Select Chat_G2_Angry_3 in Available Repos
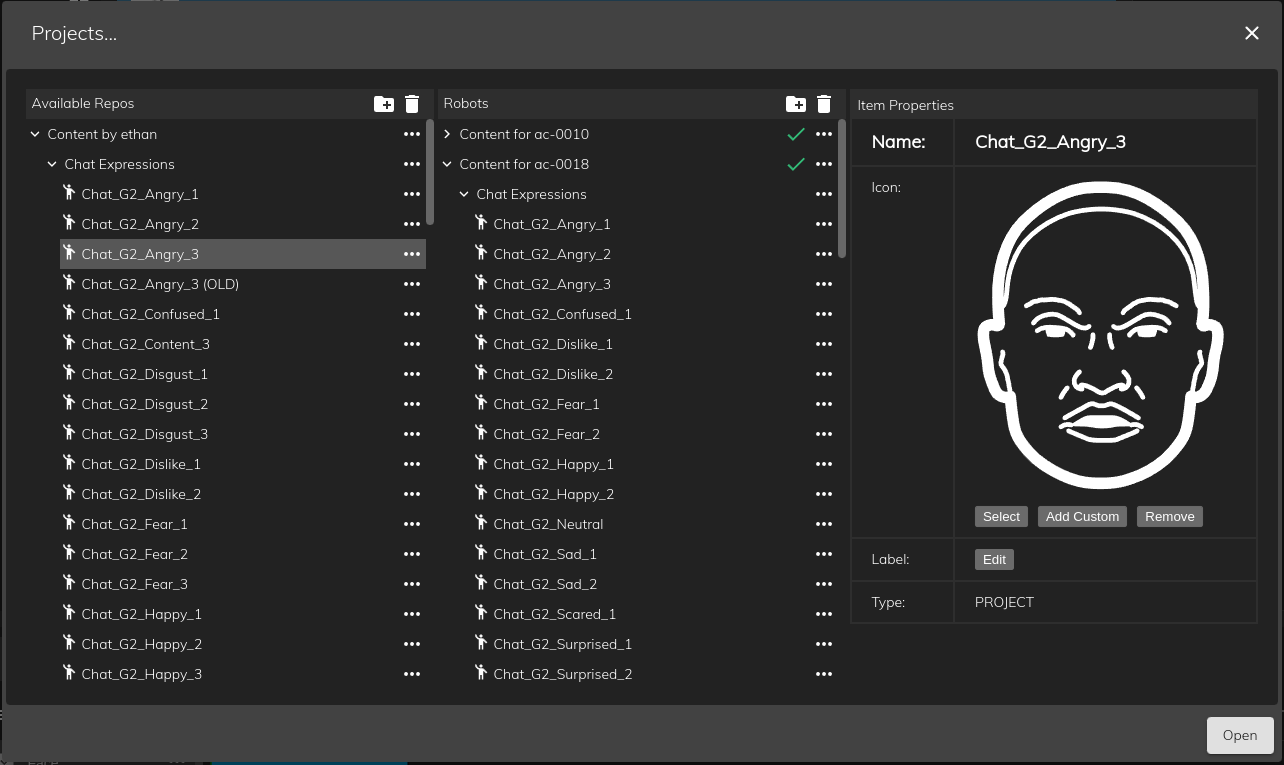 (243, 254)
